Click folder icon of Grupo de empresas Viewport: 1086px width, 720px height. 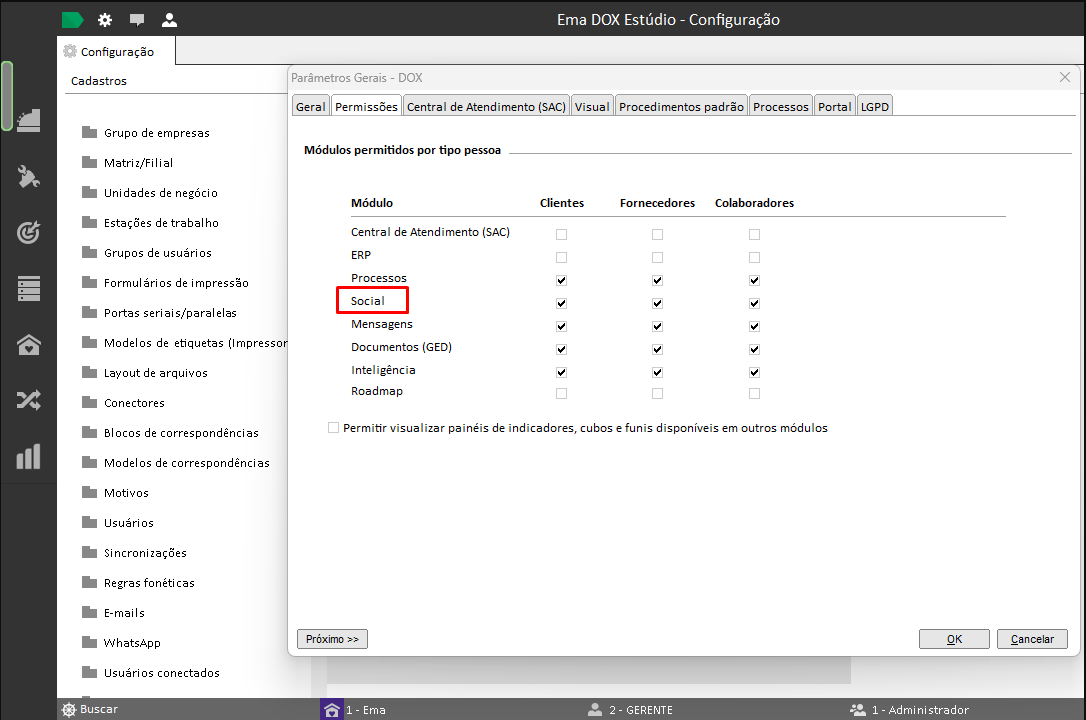89,132
